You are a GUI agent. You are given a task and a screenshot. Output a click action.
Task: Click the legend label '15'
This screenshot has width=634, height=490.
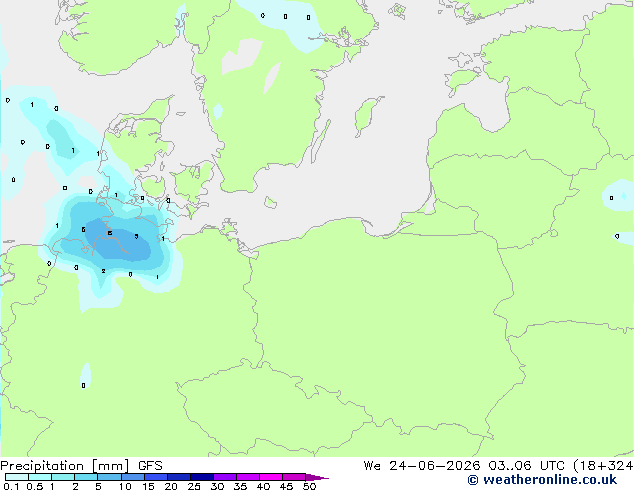click(148, 486)
